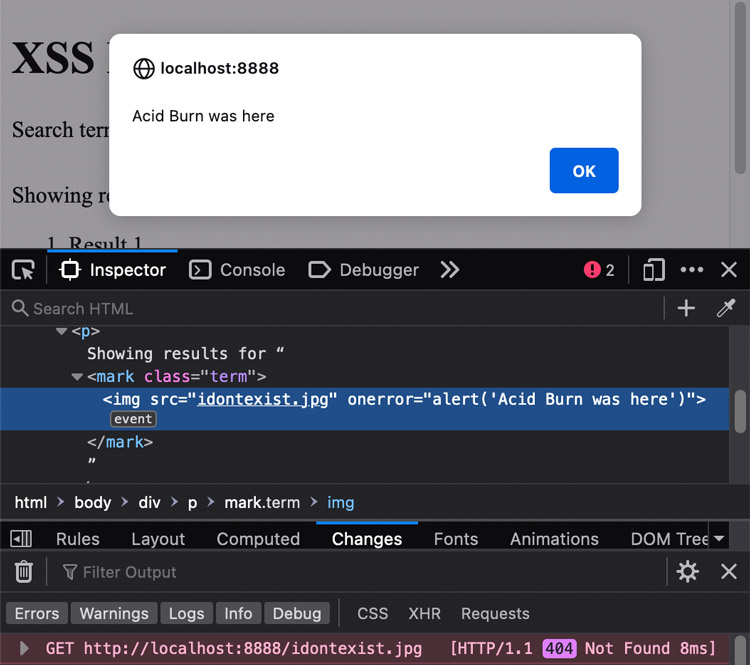This screenshot has height=665, width=750.
Task: Toggle responsive design mode icon
Action: coord(653,270)
